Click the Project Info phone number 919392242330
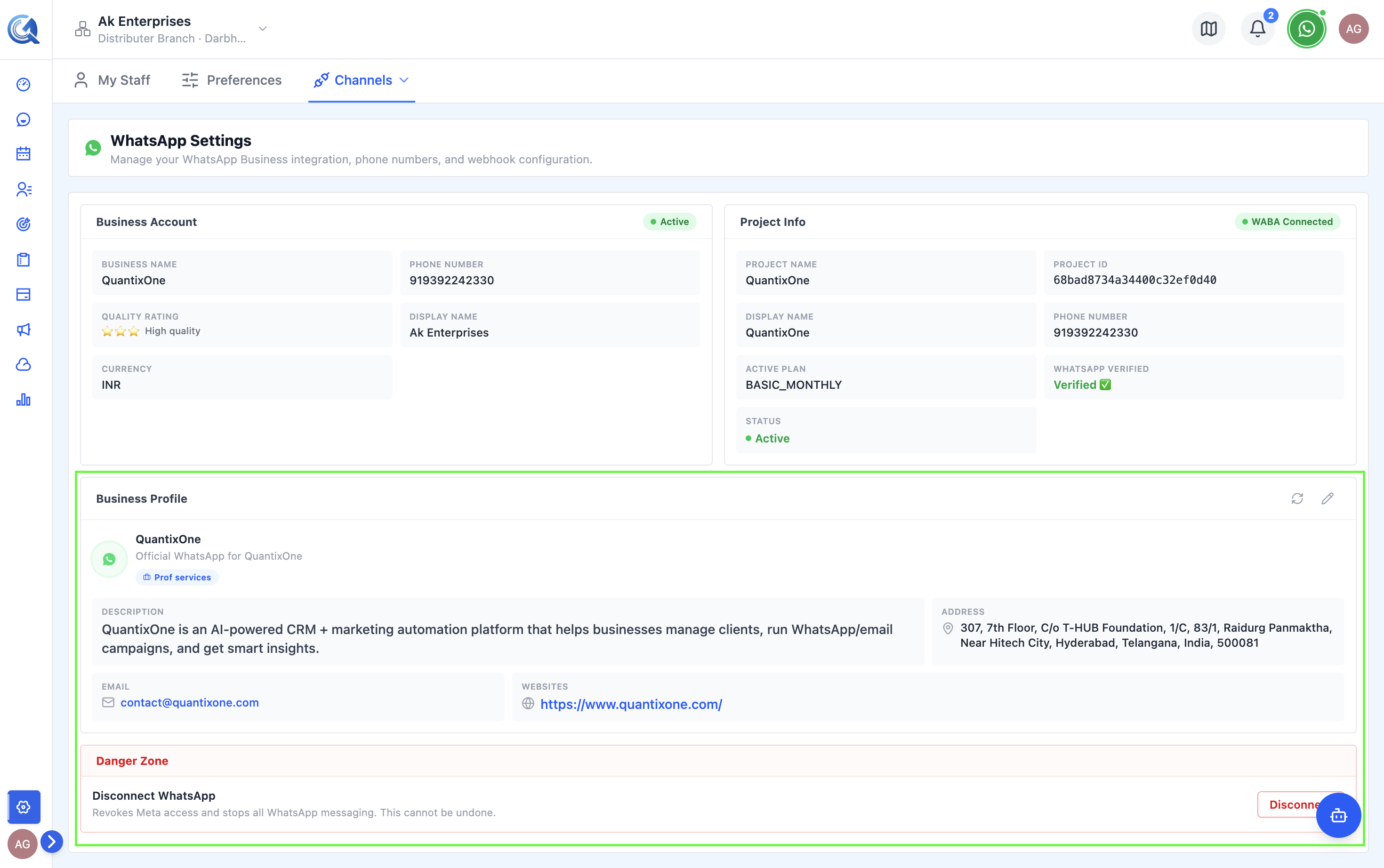 (x=1095, y=332)
